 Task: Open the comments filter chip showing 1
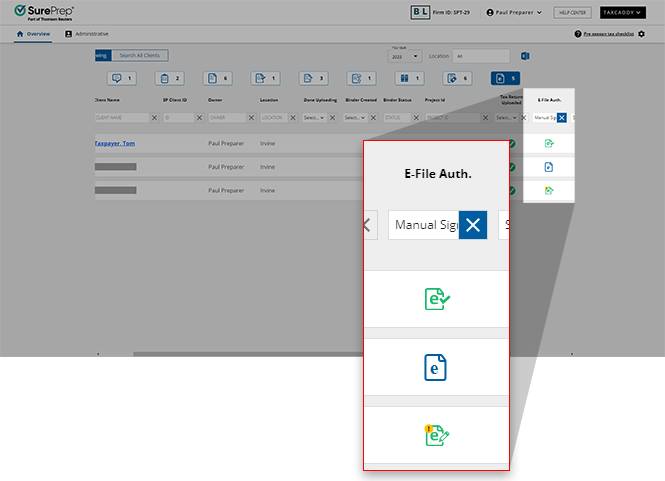122,78
